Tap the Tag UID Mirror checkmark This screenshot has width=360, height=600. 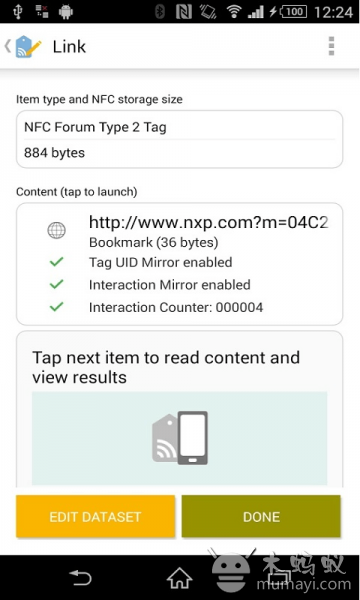[x=57, y=262]
